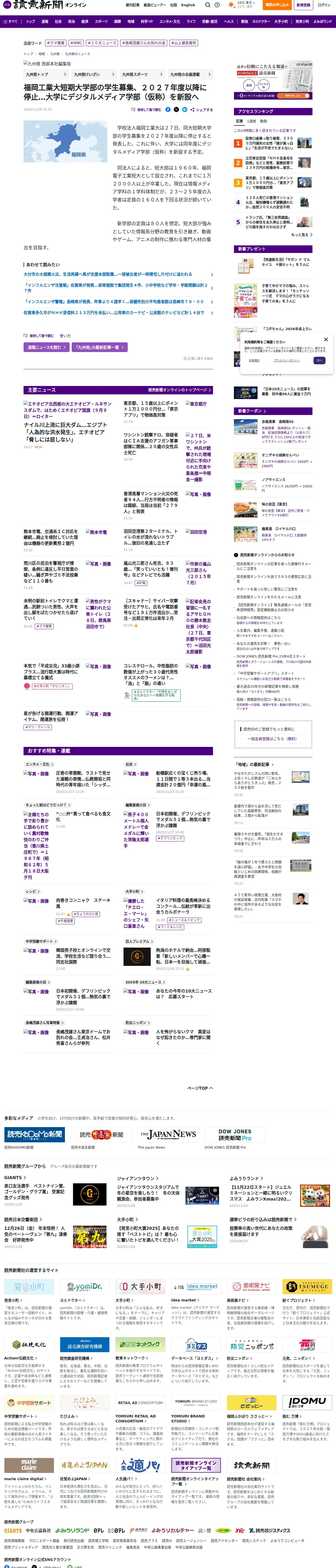Viewport: 336px width, 1568px height.
Task: Open the 読売中高生新聞 logo
Action: 101,1135
